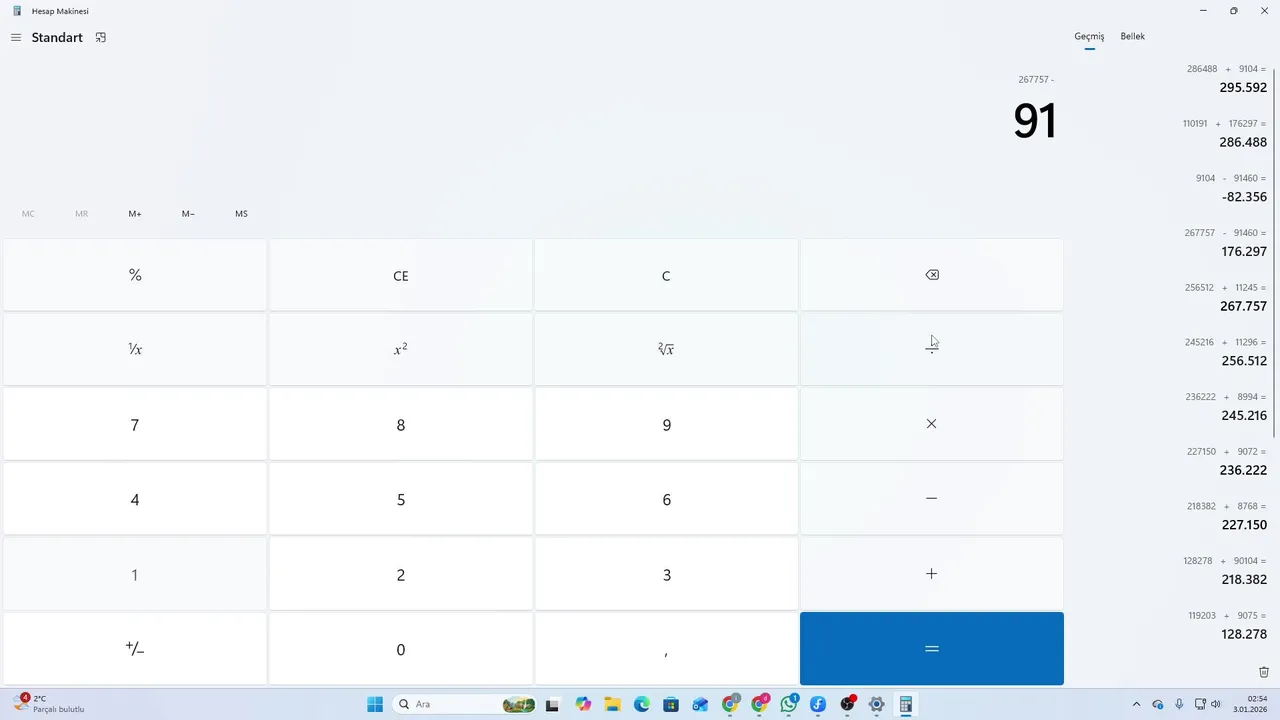Clear history with the trash icon
Viewport: 1280px width, 720px height.
click(1264, 672)
